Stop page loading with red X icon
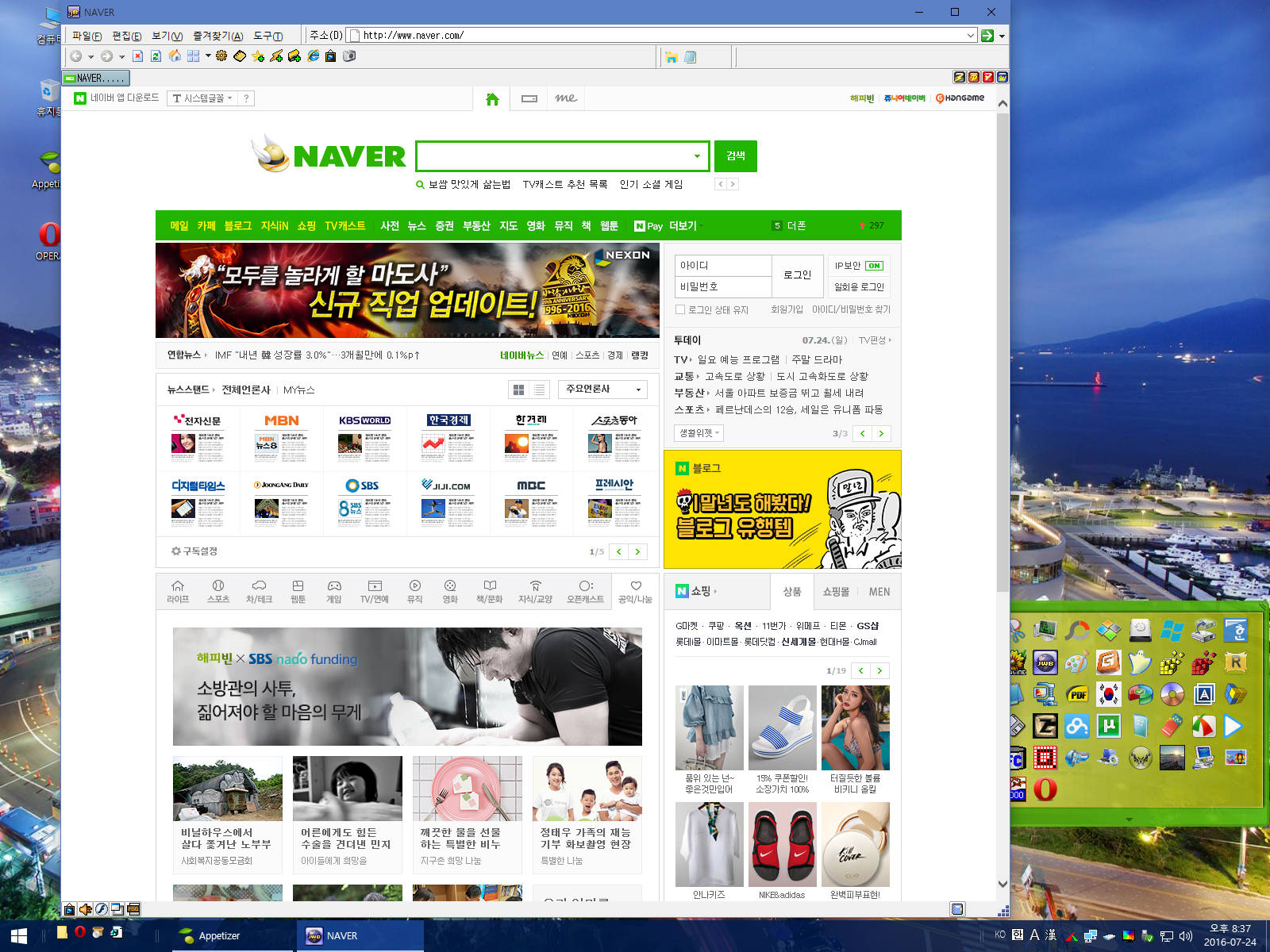Image resolution: width=1270 pixels, height=952 pixels. pyautogui.click(x=138, y=56)
